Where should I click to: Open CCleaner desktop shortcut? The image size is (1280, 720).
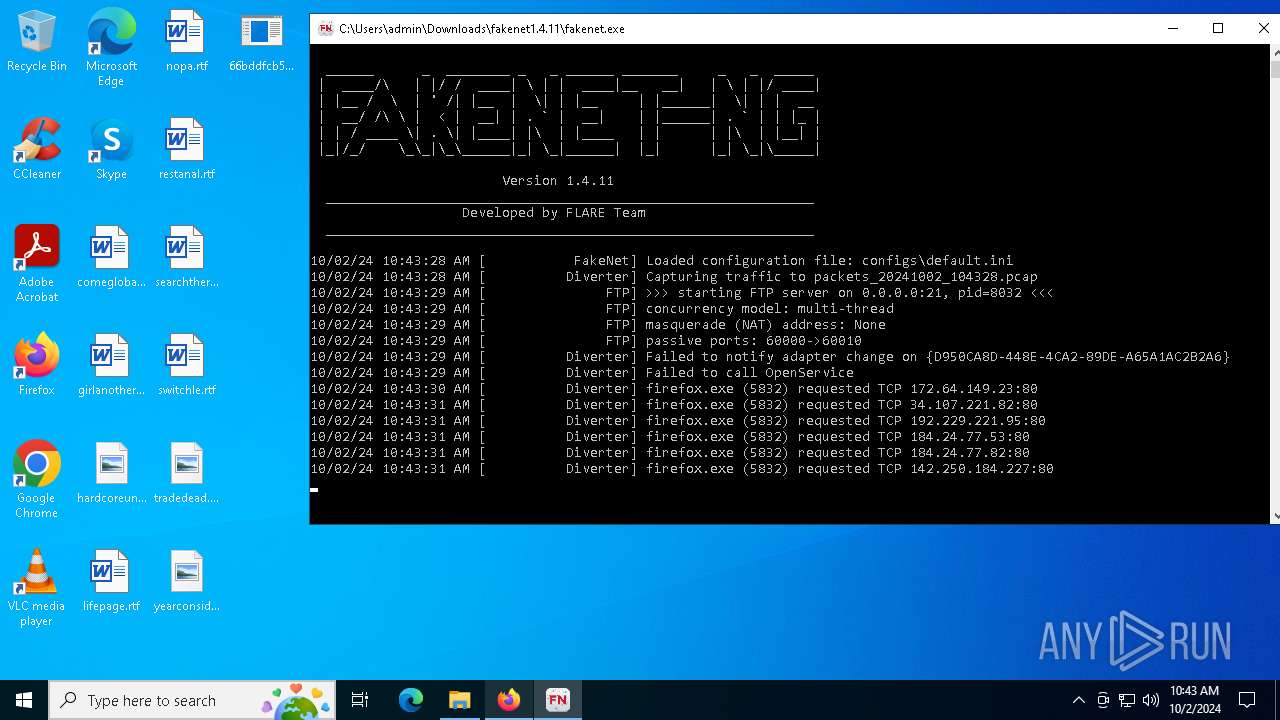[37, 150]
